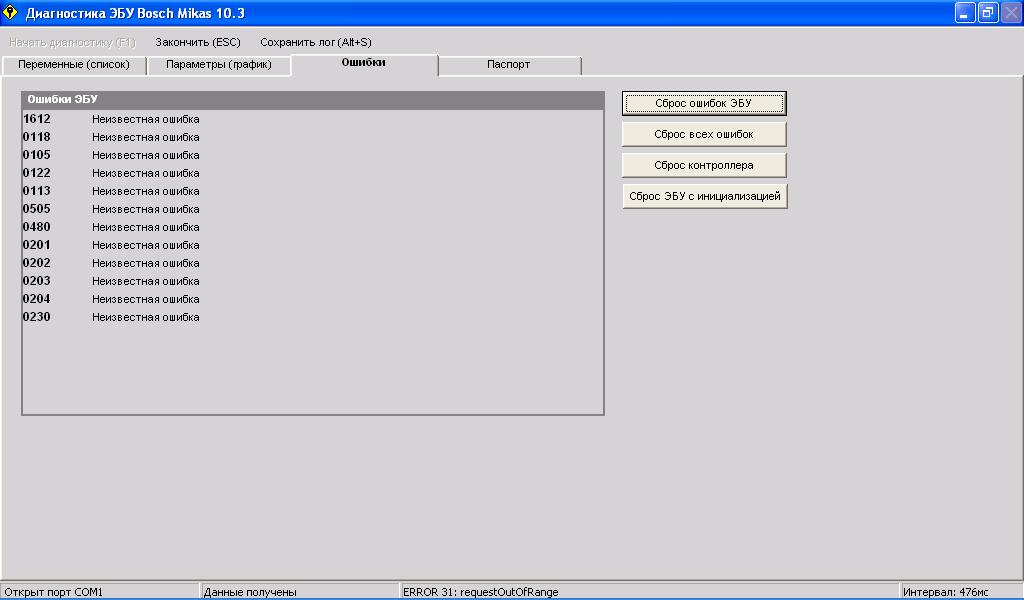Click disabled Начать диагностику (F1) item
This screenshot has width=1024, height=600.
72,42
